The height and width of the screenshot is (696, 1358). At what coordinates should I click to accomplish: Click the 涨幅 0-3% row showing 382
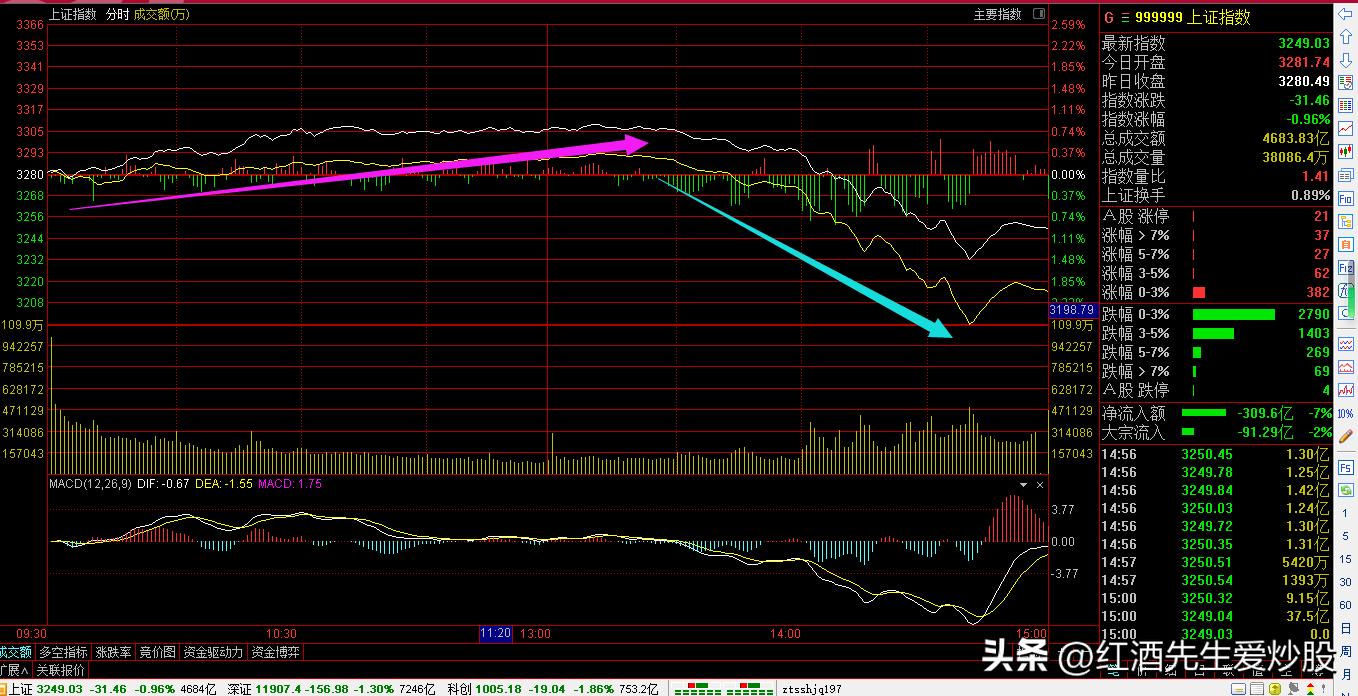coord(1216,292)
